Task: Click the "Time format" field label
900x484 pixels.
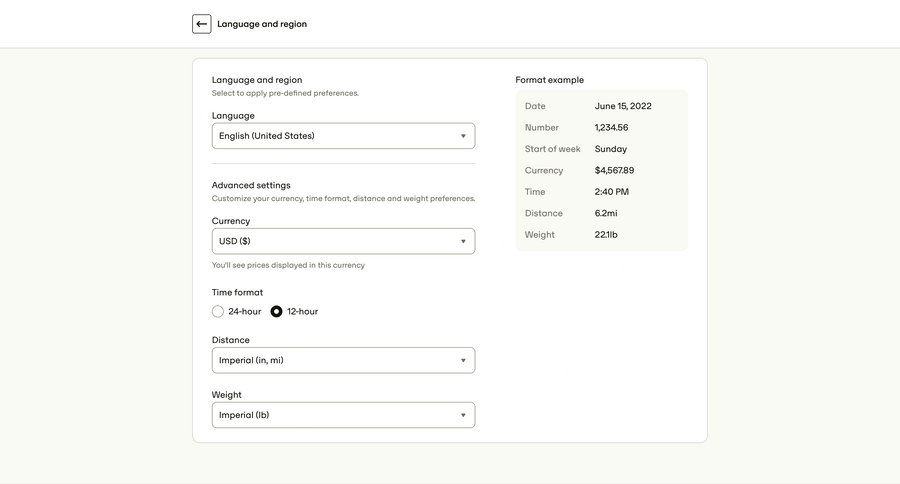Action: [x=237, y=292]
